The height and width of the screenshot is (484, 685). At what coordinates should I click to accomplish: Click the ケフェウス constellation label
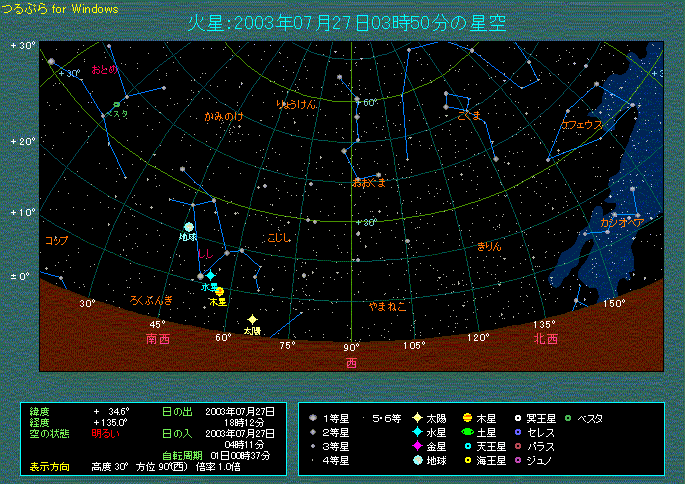pyautogui.click(x=581, y=125)
